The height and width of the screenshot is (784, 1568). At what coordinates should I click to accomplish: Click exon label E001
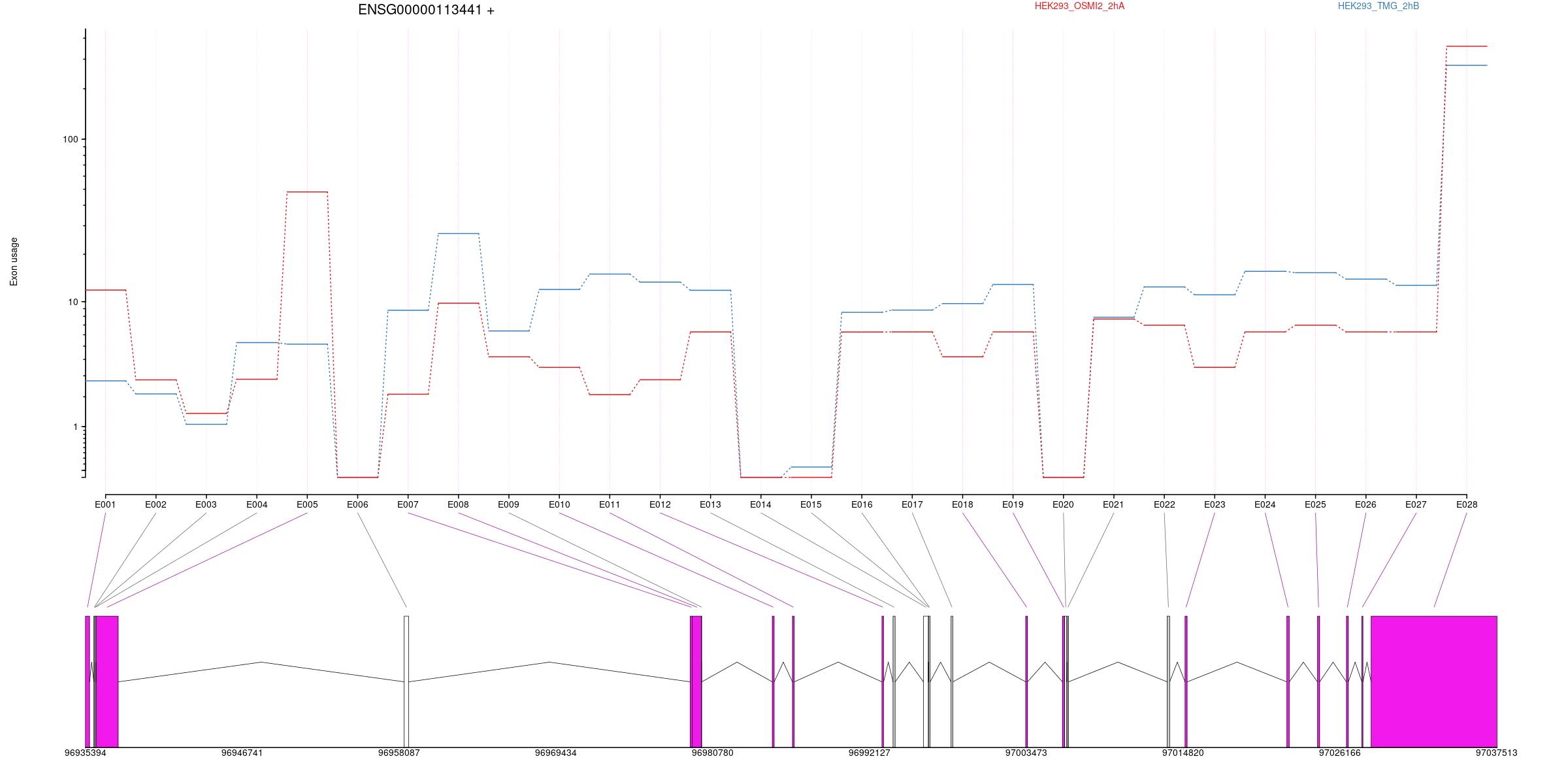point(105,504)
